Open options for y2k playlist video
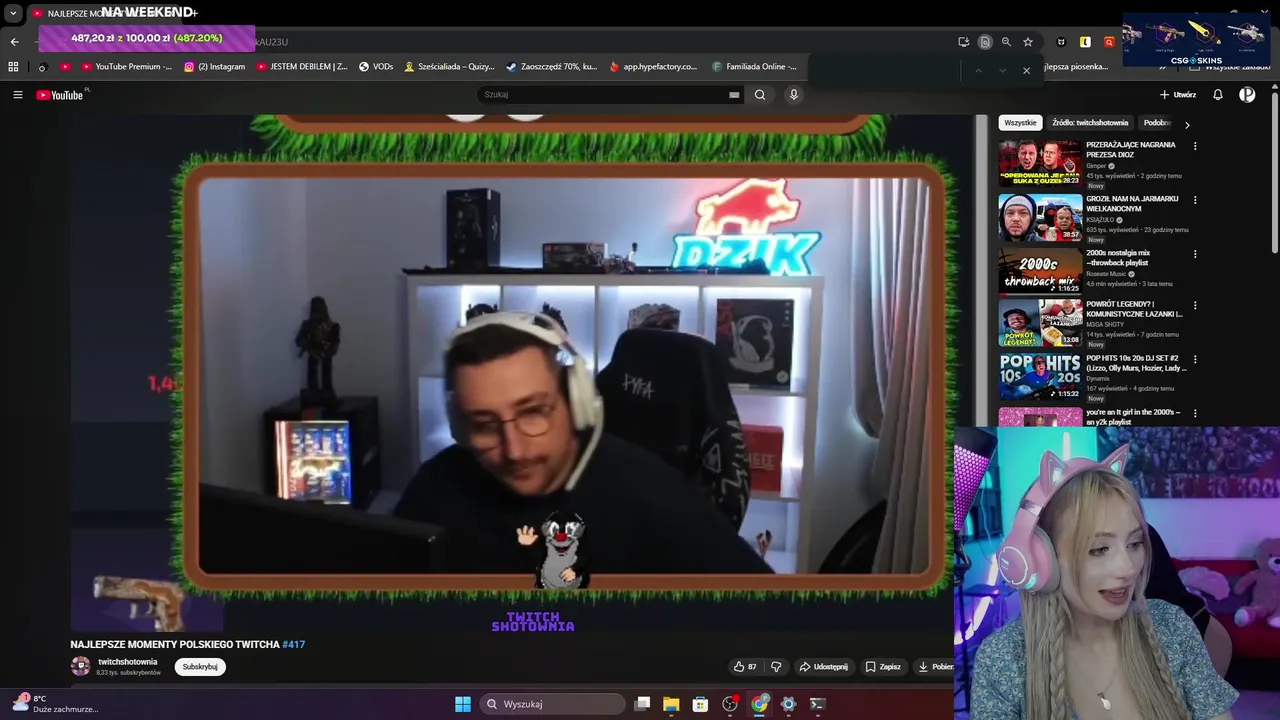This screenshot has height=720, width=1280. coord(1194,413)
